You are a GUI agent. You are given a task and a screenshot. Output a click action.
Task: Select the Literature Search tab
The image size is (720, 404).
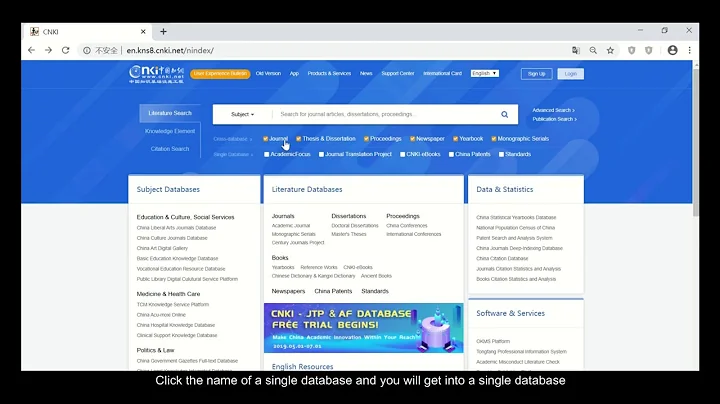tap(170, 113)
